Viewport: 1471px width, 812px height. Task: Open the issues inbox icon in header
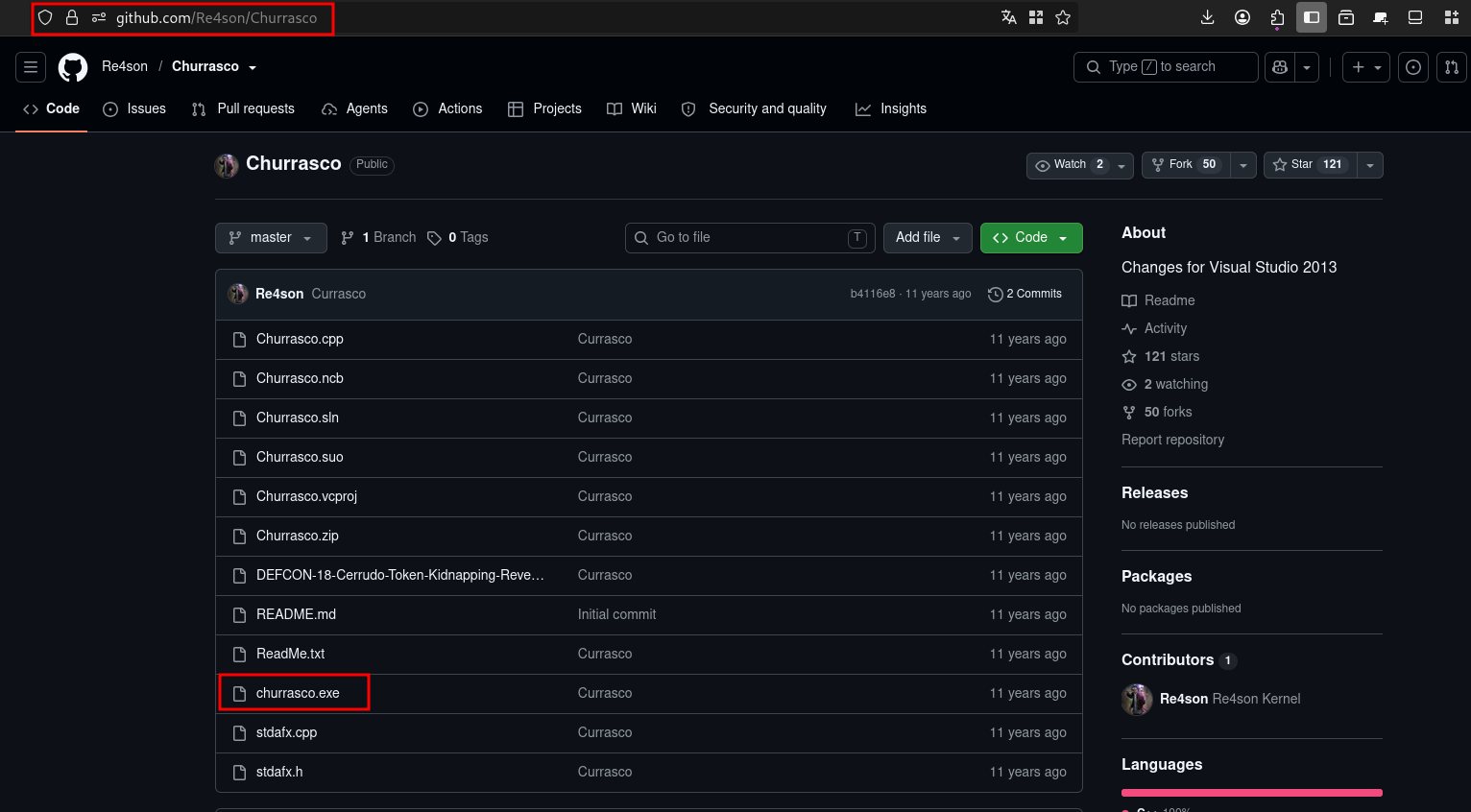coord(1413,67)
